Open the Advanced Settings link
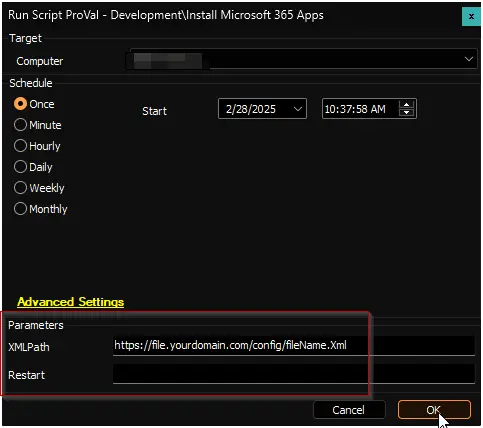483x428 pixels. (71, 302)
